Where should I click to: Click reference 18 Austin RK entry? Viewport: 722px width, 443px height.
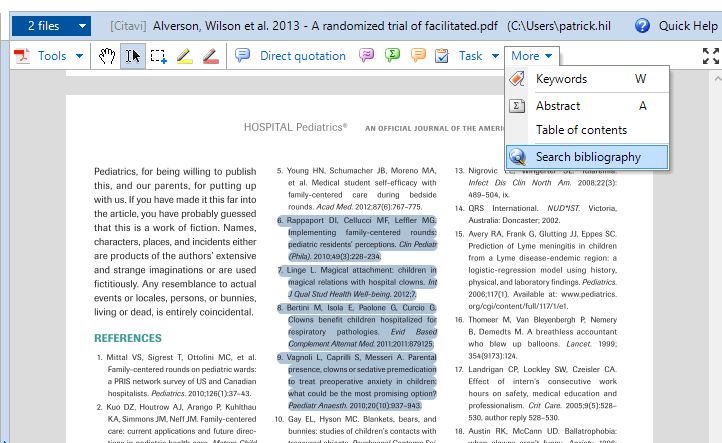pos(536,434)
